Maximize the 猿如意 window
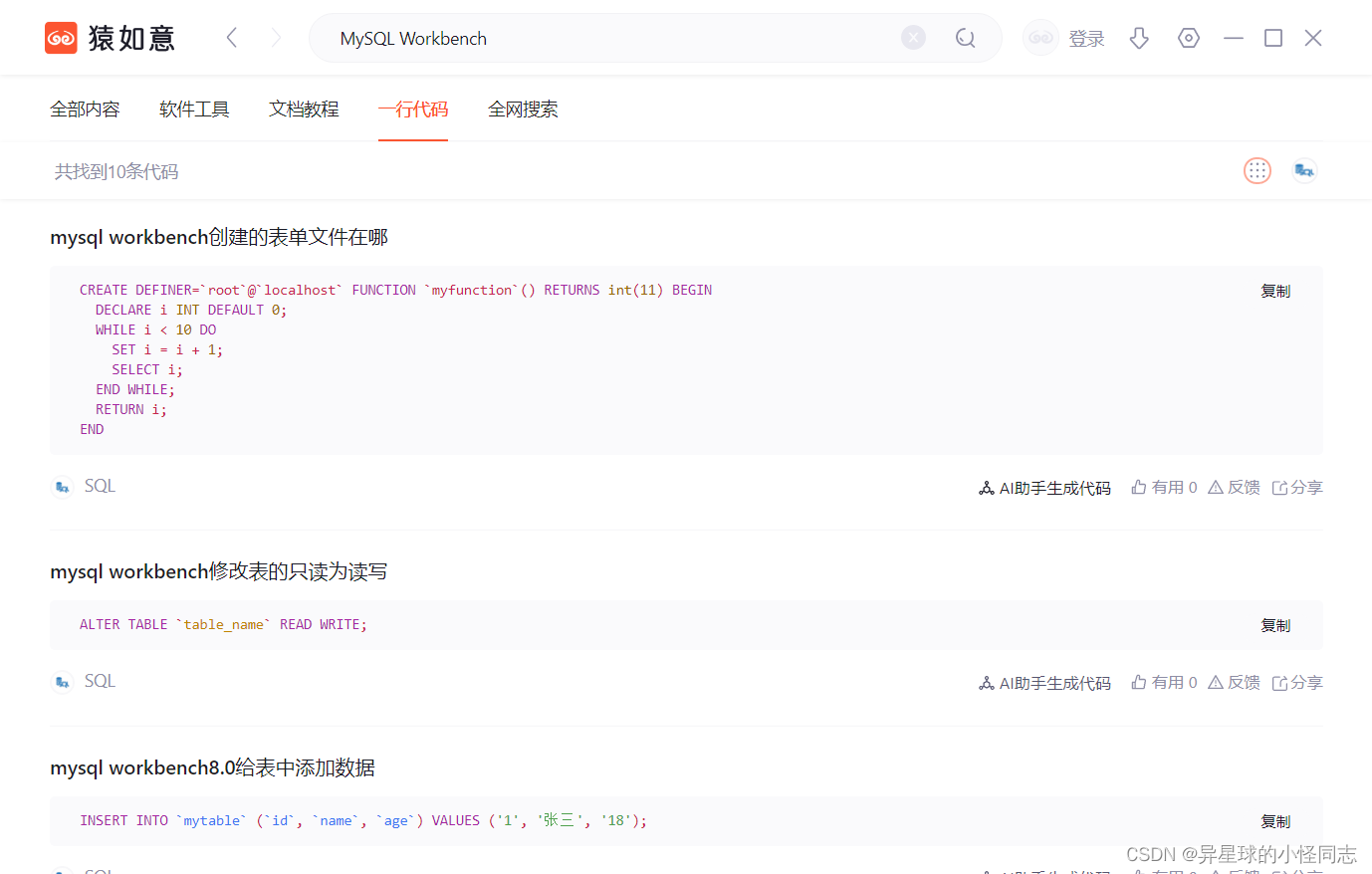This screenshot has width=1372, height=874. point(1273,38)
